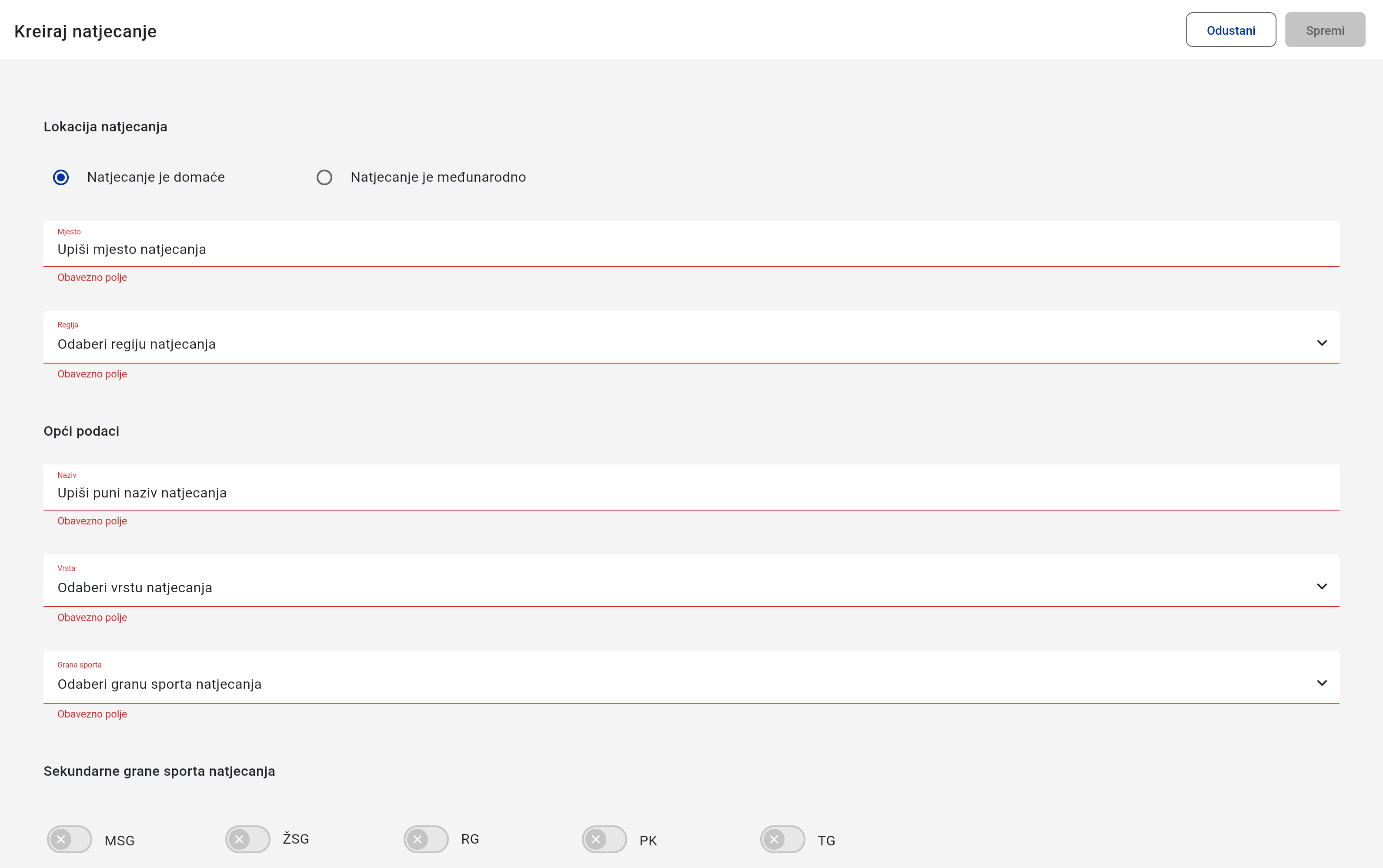Click the MSG toggle label text
This screenshot has width=1383, height=868.
click(120, 841)
